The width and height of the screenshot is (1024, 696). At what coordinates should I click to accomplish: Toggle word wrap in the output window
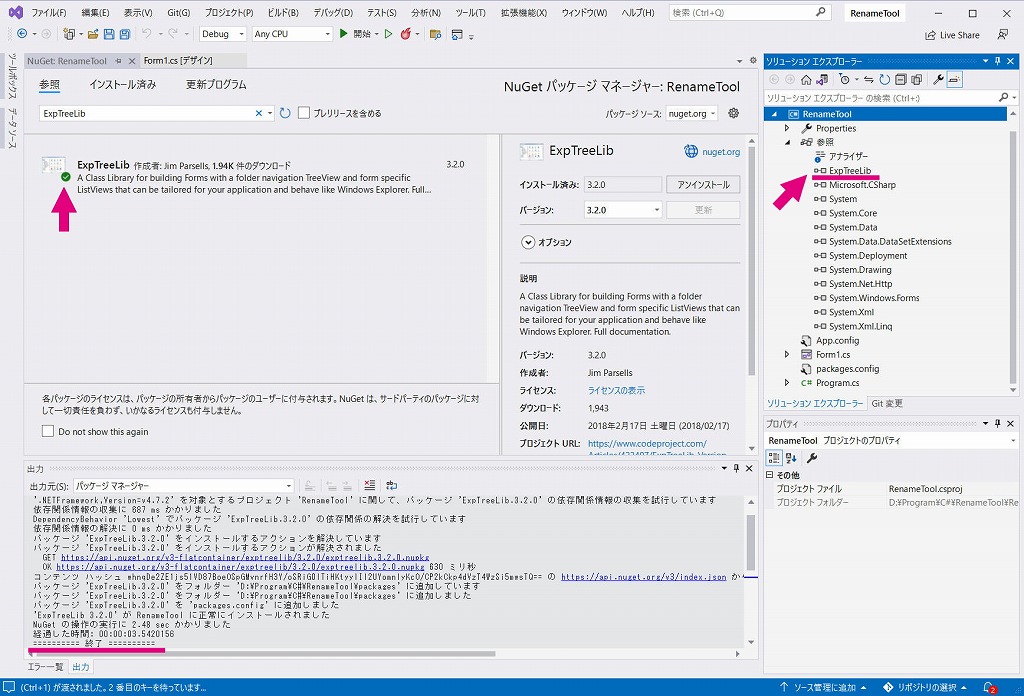click(391, 485)
